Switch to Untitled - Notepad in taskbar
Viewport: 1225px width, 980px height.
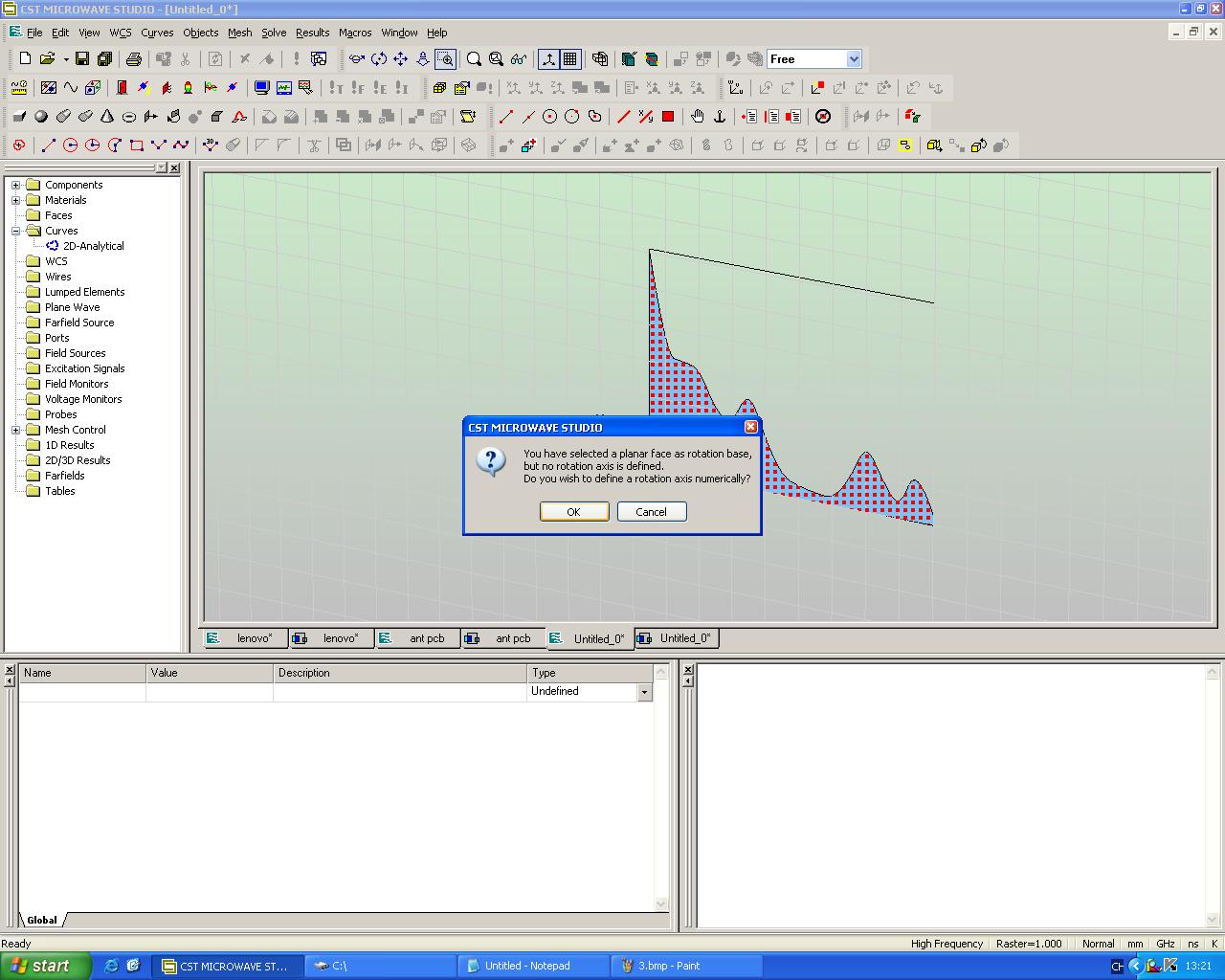pyautogui.click(x=533, y=966)
